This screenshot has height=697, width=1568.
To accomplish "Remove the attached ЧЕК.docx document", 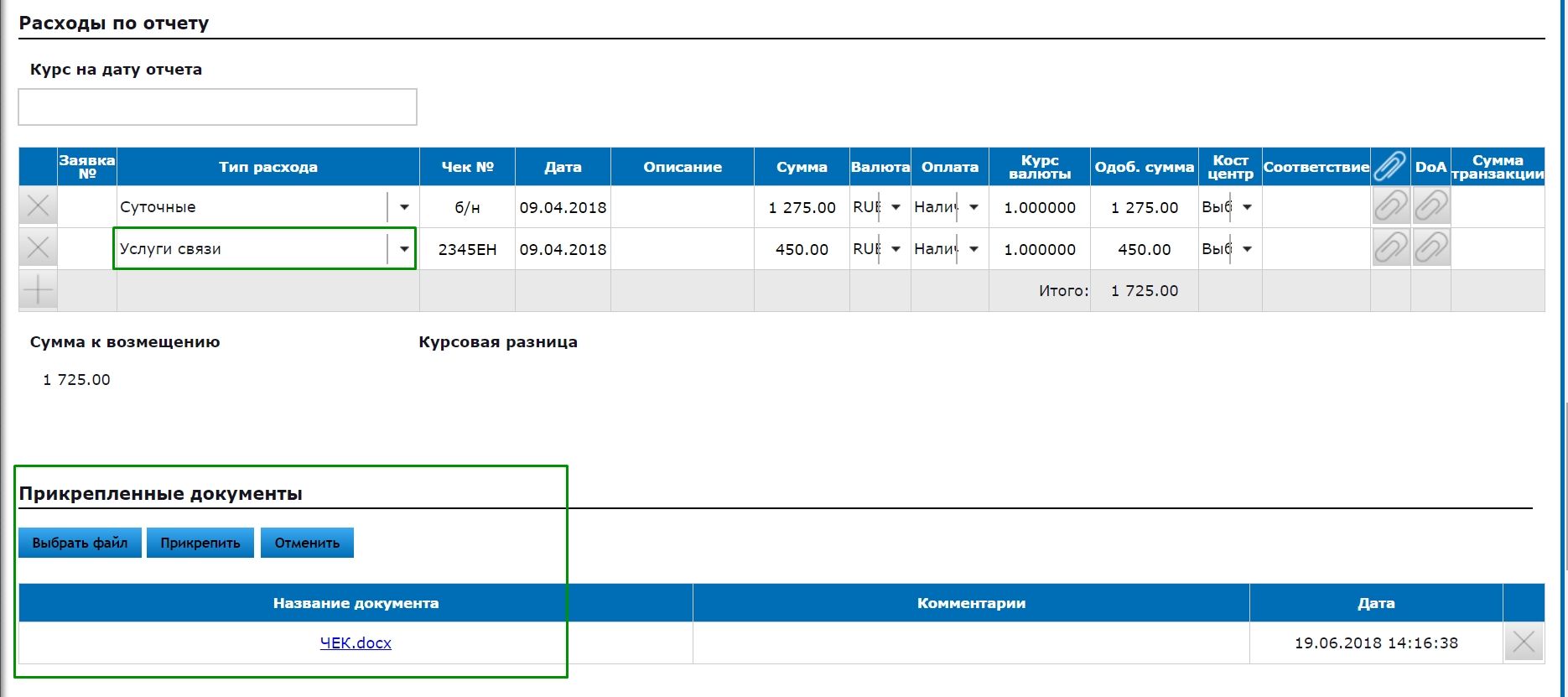I will (1524, 643).
